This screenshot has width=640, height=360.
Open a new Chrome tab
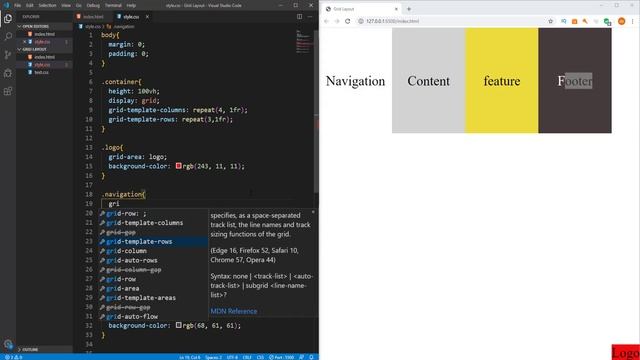(x=409, y=9)
